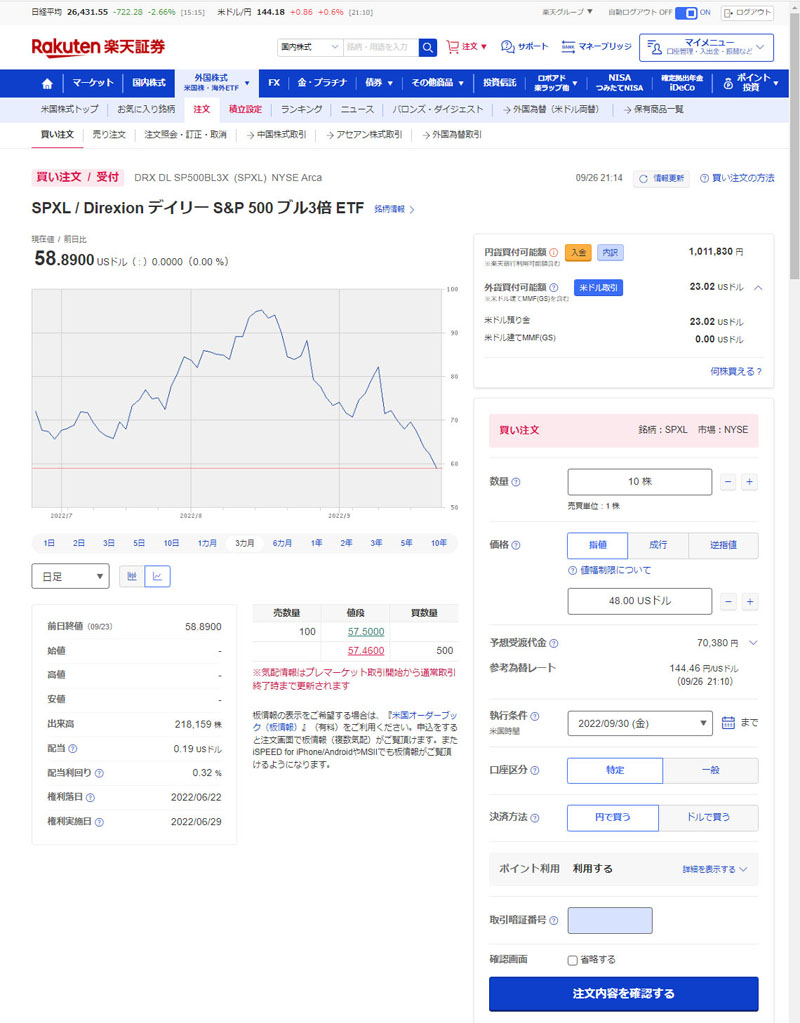Image resolution: width=800 pixels, height=1023 pixels.
Task: Increase quantity with plus button
Action: 749,482
